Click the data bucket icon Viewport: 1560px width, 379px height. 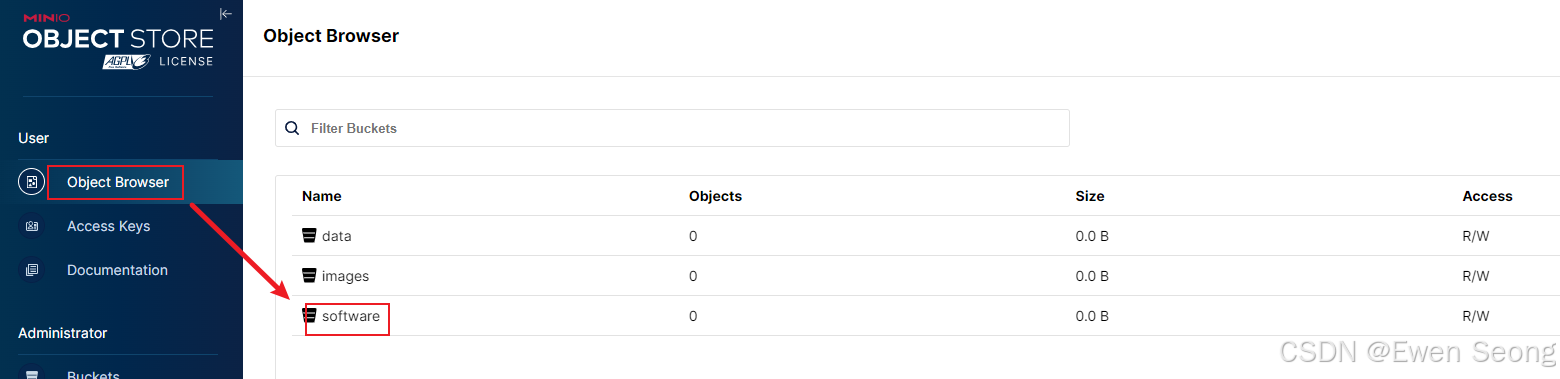point(309,236)
